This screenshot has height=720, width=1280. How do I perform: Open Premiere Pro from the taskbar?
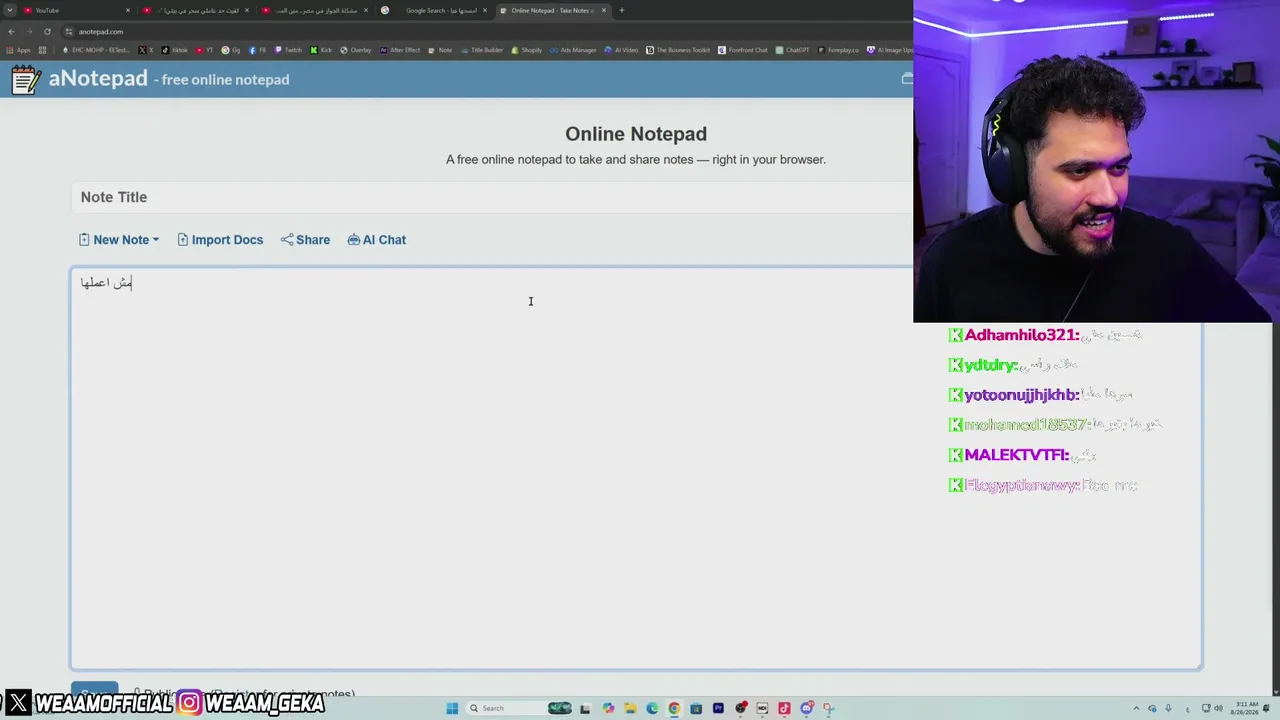(718, 708)
